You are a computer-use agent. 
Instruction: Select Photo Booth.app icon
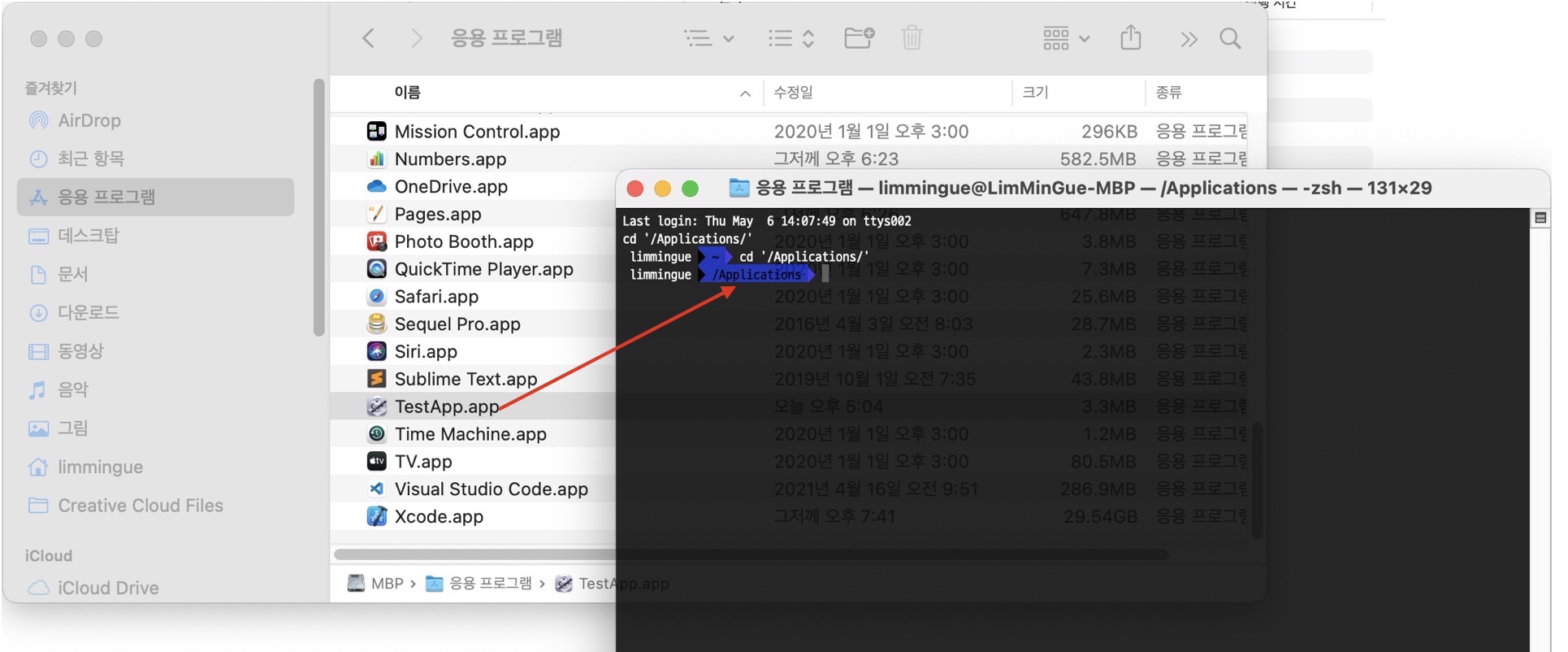tap(376, 241)
